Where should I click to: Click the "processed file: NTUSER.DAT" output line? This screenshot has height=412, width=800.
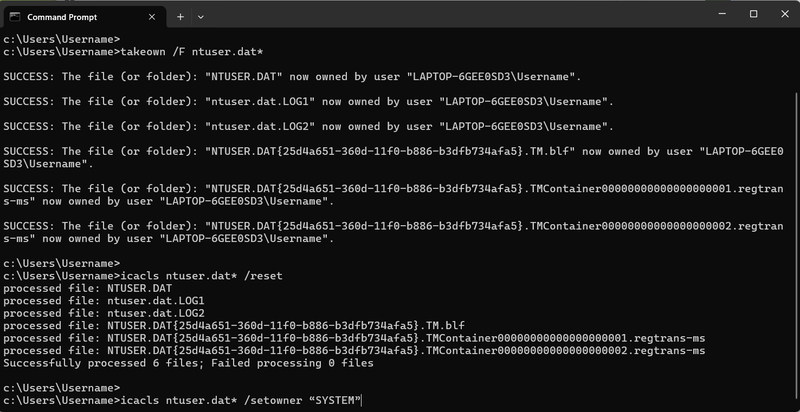point(88,288)
